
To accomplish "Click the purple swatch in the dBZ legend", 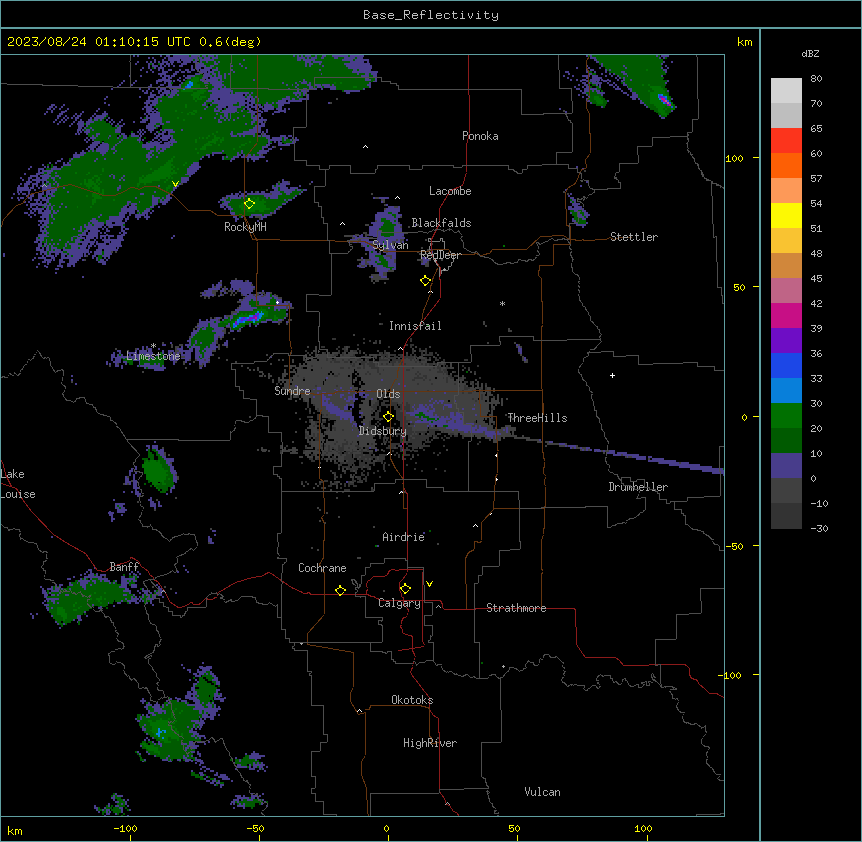I will [786, 341].
